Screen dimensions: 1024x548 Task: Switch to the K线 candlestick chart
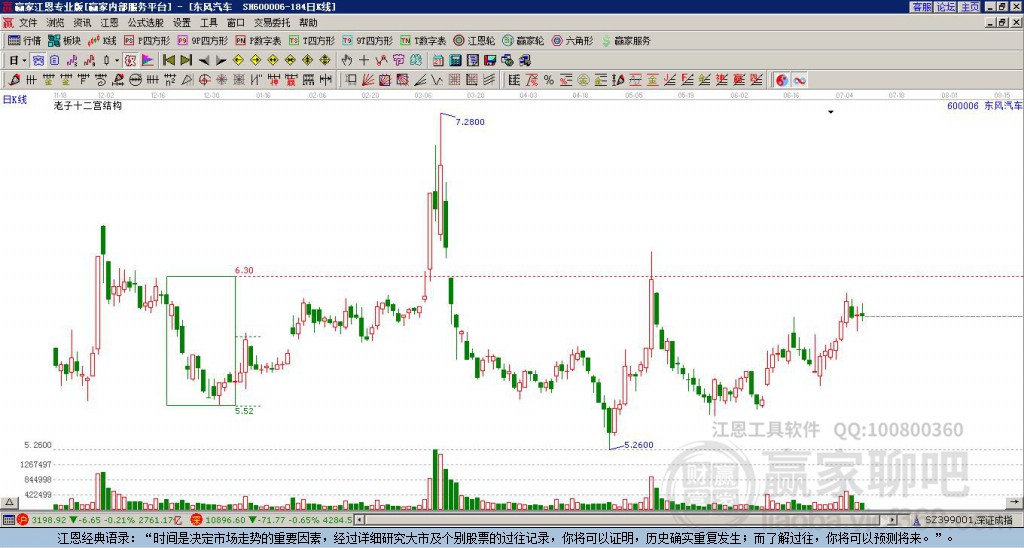pyautogui.click(x=102, y=40)
